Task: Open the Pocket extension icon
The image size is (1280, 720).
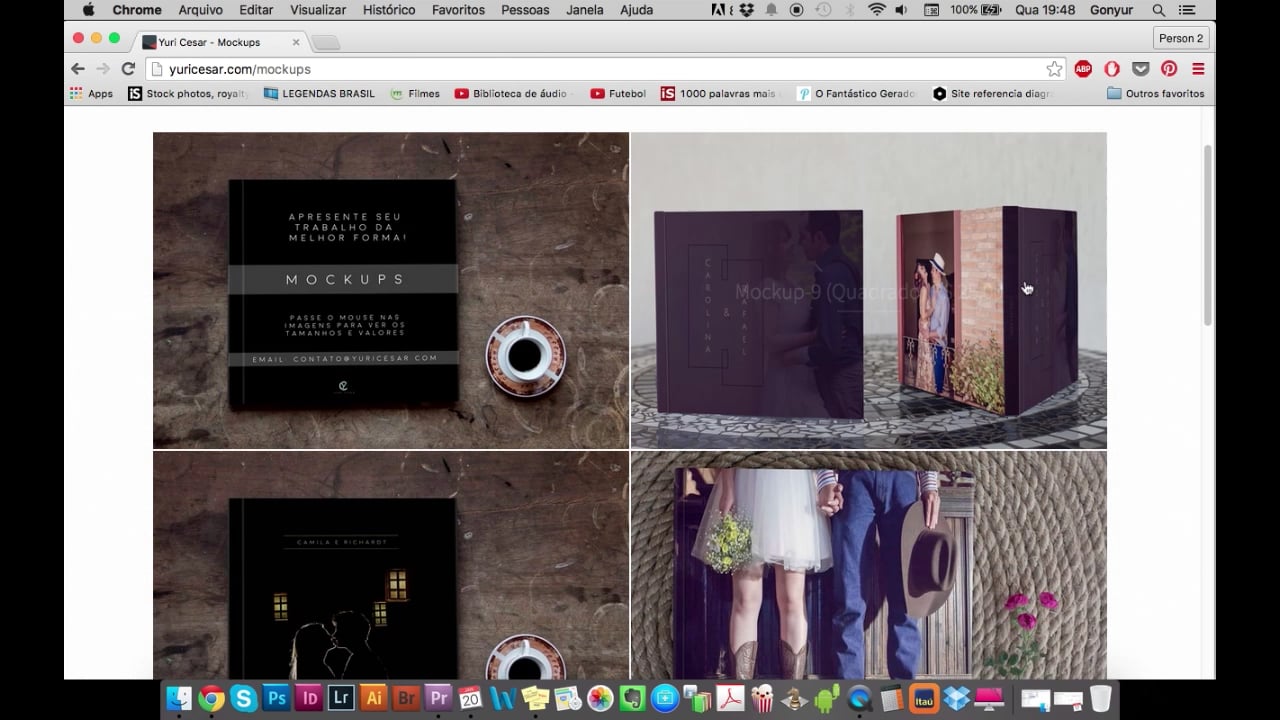Action: [1140, 69]
